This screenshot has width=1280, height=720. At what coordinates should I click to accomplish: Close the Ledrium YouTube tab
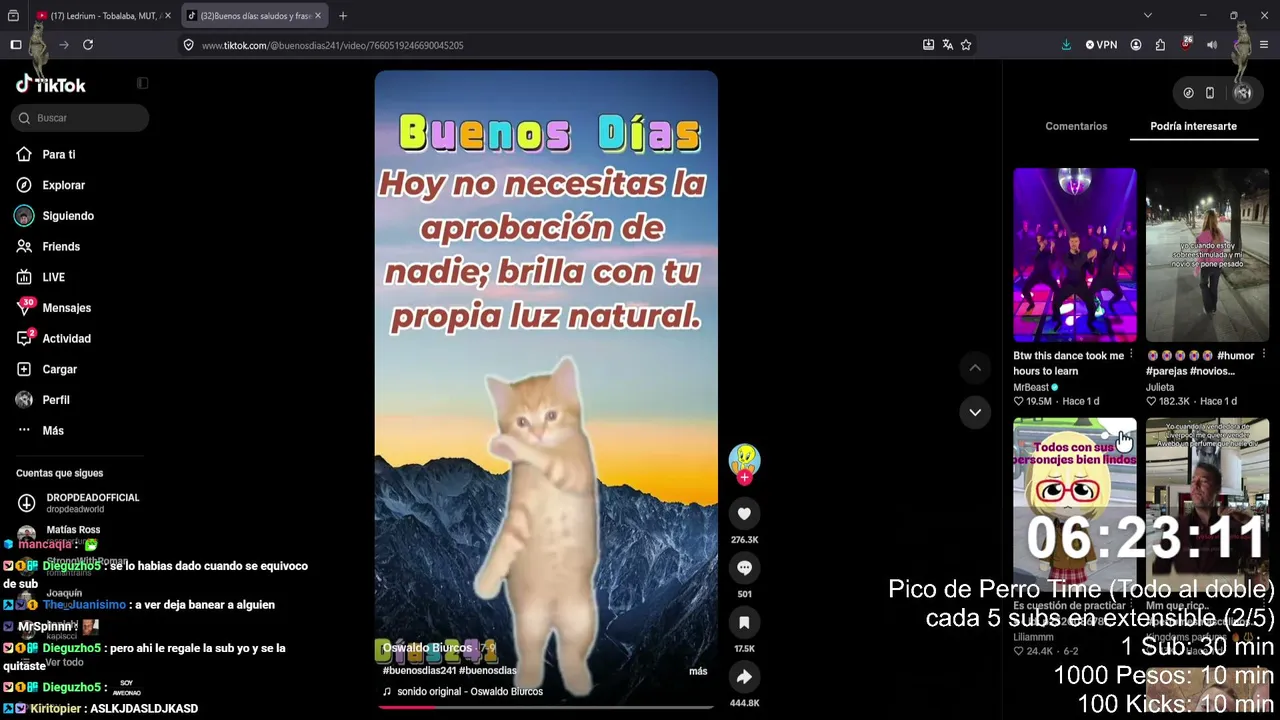168,16
